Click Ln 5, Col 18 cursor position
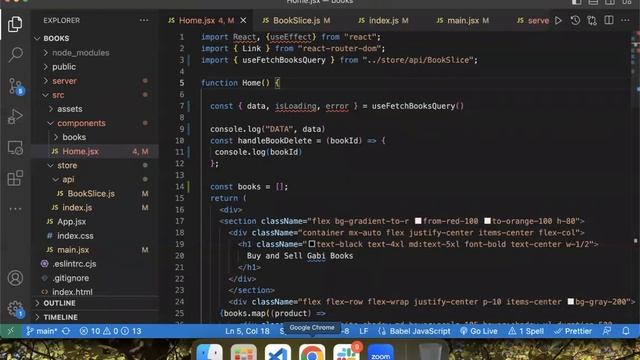 tap(247, 331)
